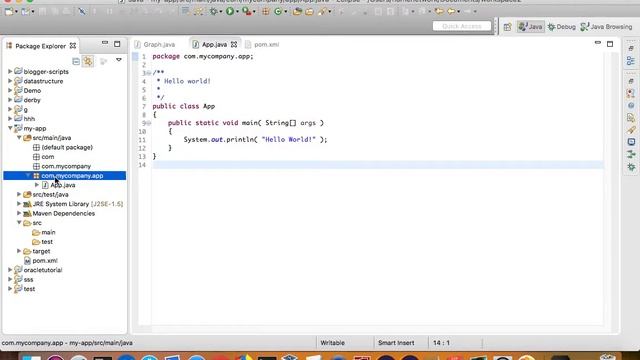Minimize the editor area
Screen dimensions: 640x360
pyautogui.click(x=598, y=42)
